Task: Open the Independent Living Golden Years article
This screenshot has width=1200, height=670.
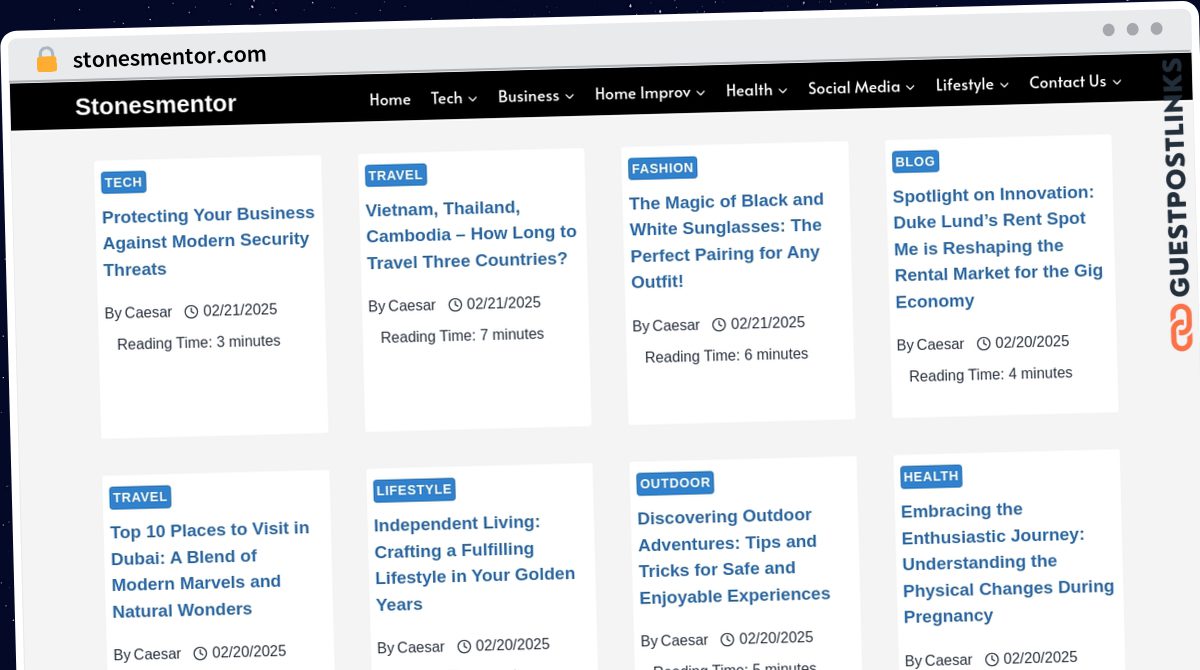Action: pyautogui.click(x=475, y=563)
